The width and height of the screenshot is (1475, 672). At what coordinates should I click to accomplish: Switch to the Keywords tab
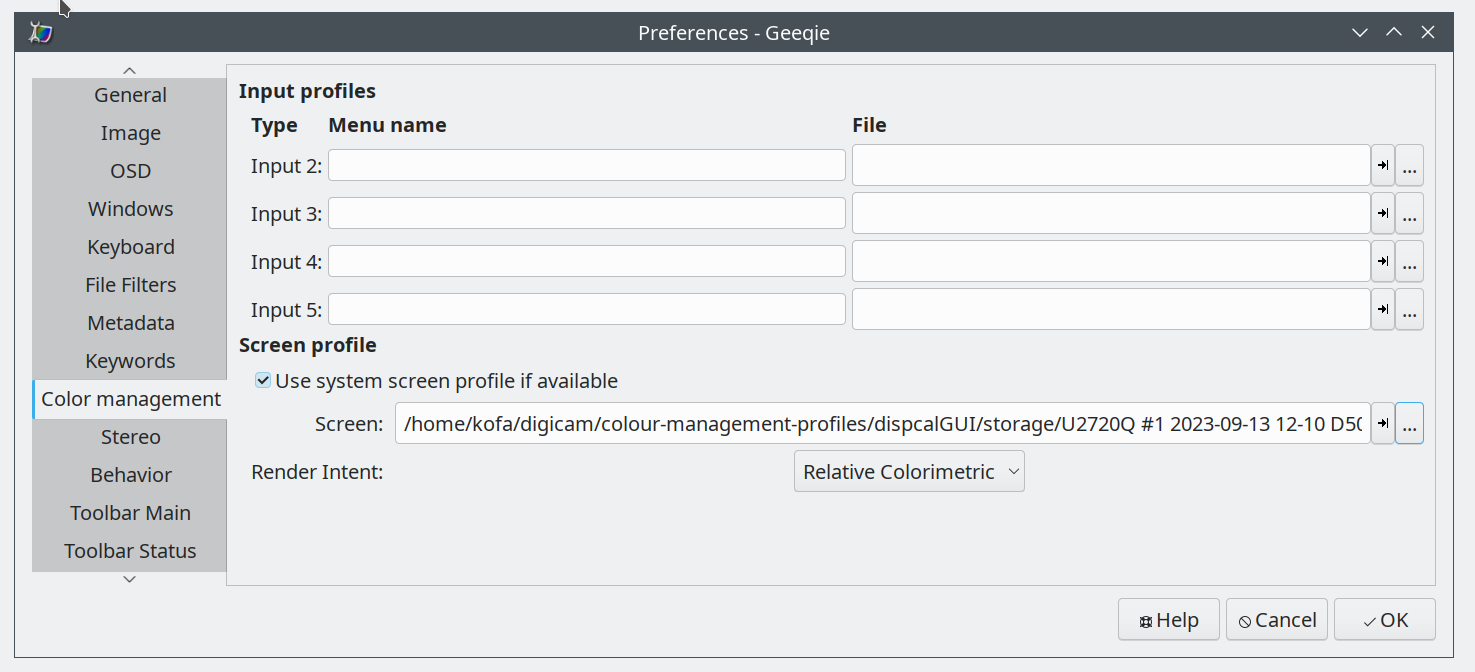pyautogui.click(x=130, y=361)
